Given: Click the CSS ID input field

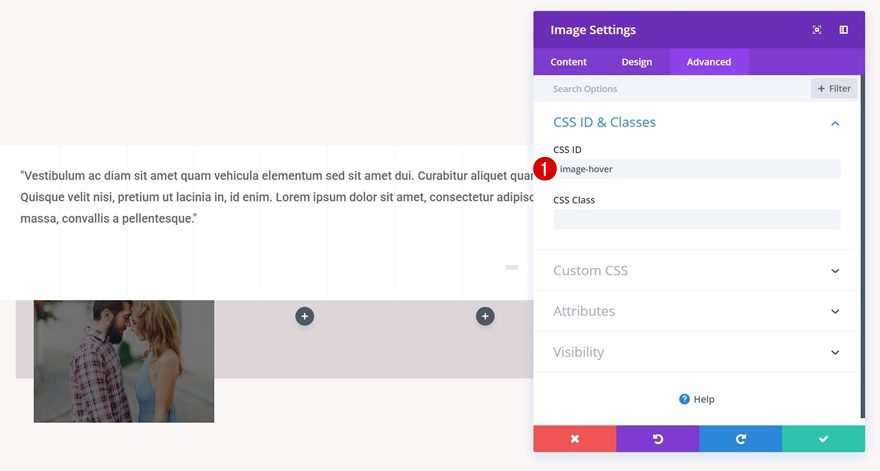Looking at the screenshot, I should pyautogui.click(x=697, y=169).
